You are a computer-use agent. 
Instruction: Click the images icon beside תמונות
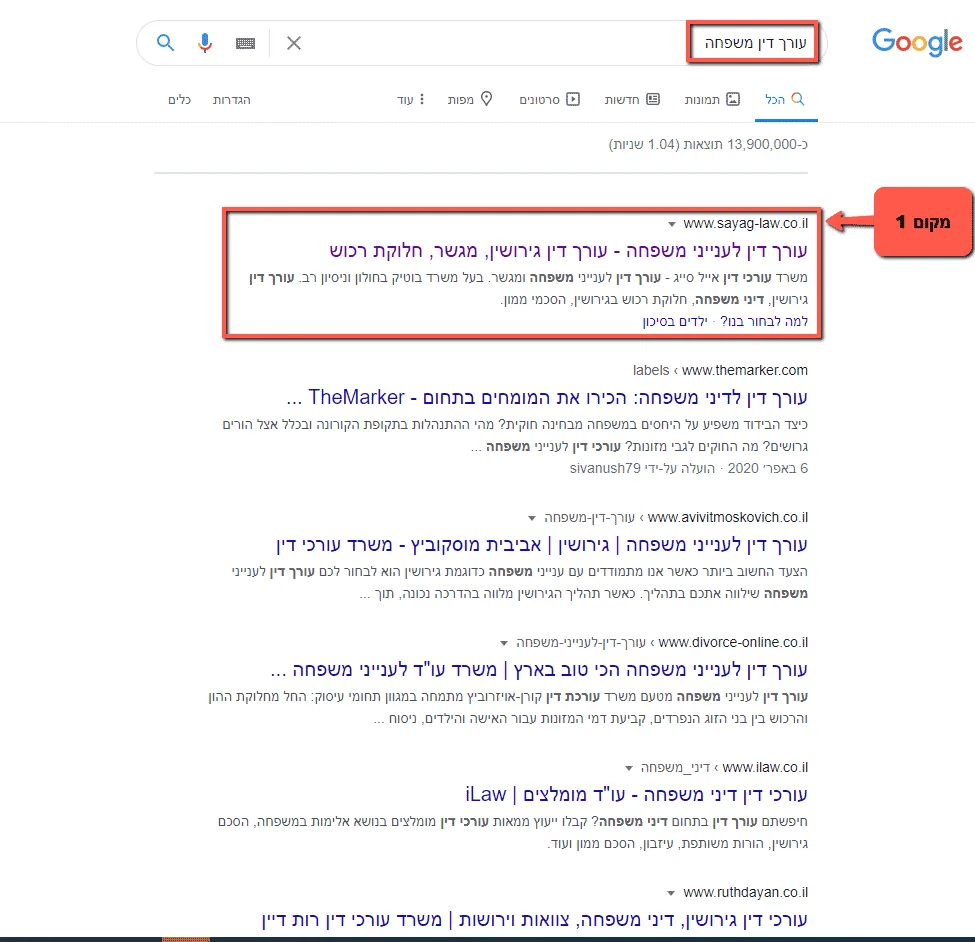coord(733,99)
